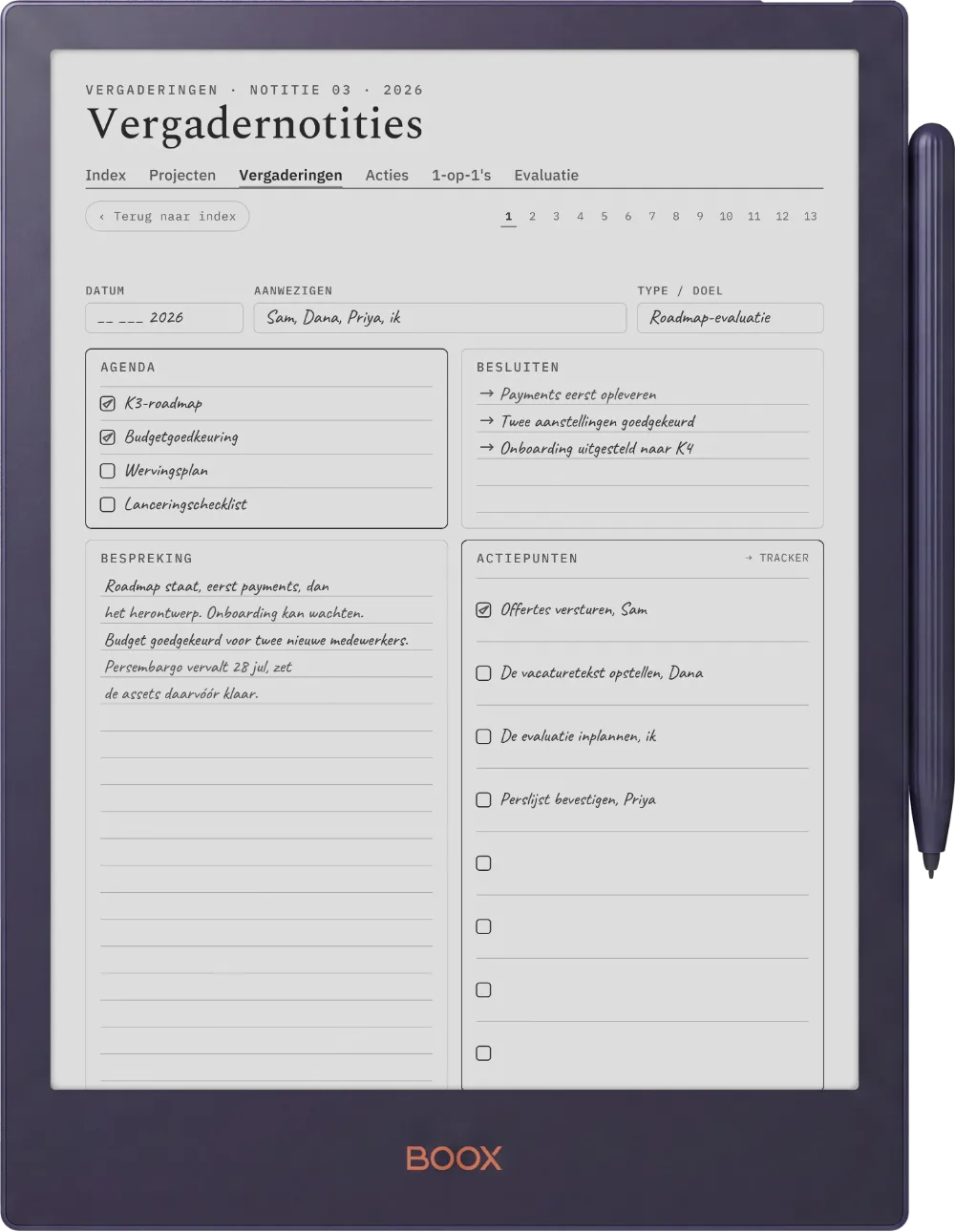Uncheck the Budgetgoedkeuring agenda checkbox
955x1232 pixels.
click(x=108, y=437)
